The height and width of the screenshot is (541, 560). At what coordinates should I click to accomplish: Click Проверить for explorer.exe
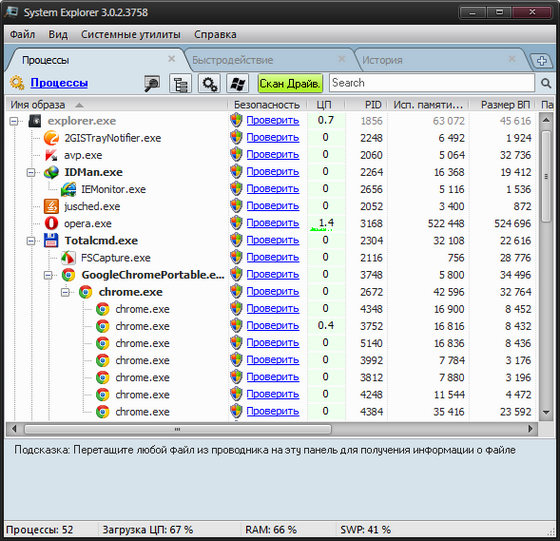coord(273,120)
